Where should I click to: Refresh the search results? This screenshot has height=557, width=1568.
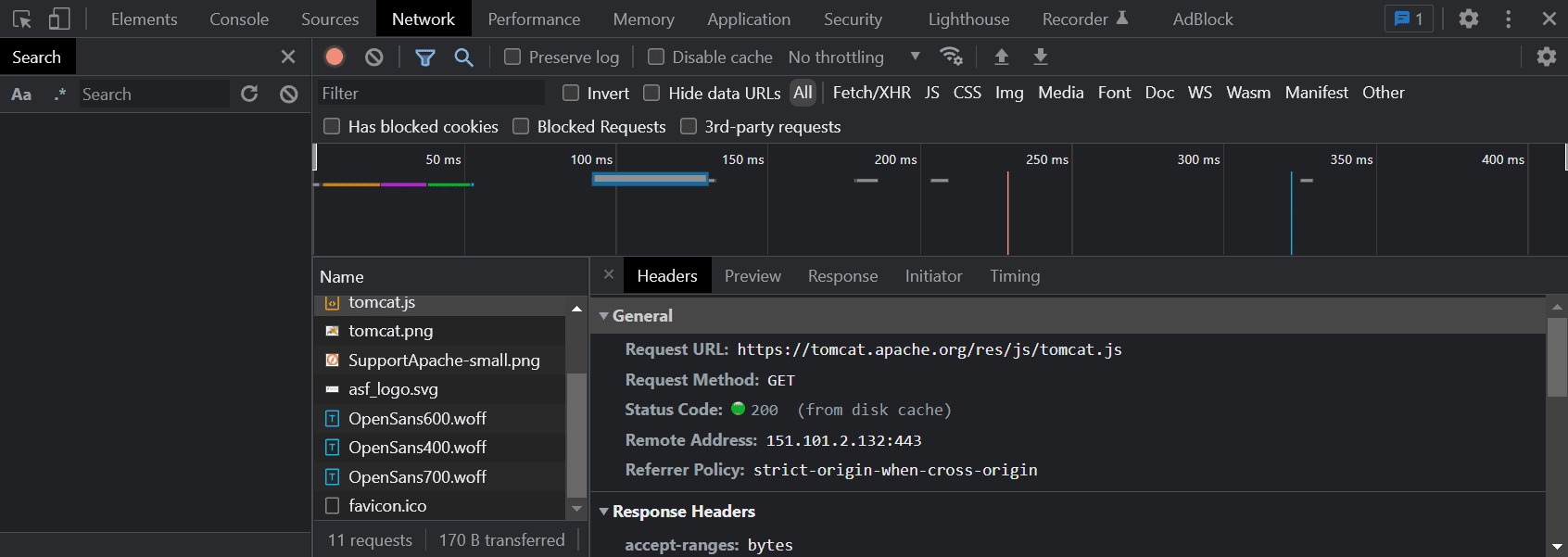point(249,94)
